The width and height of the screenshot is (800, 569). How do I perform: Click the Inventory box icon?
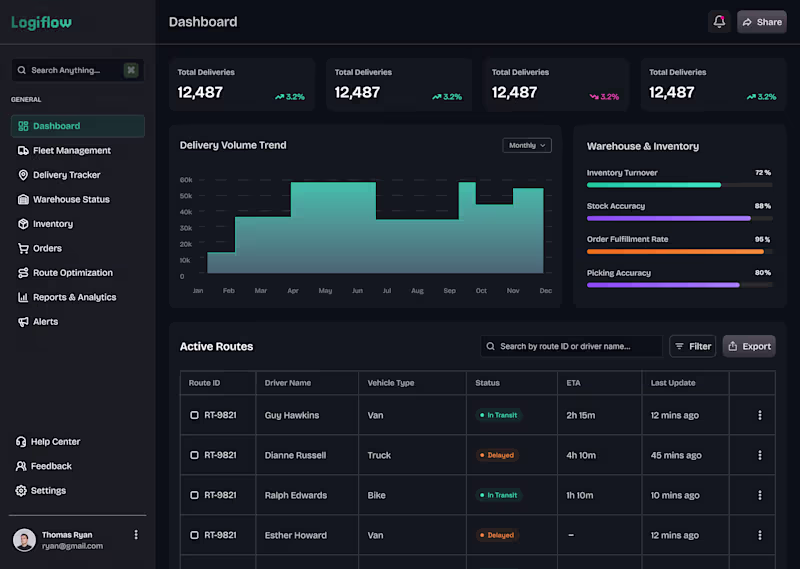click(23, 224)
